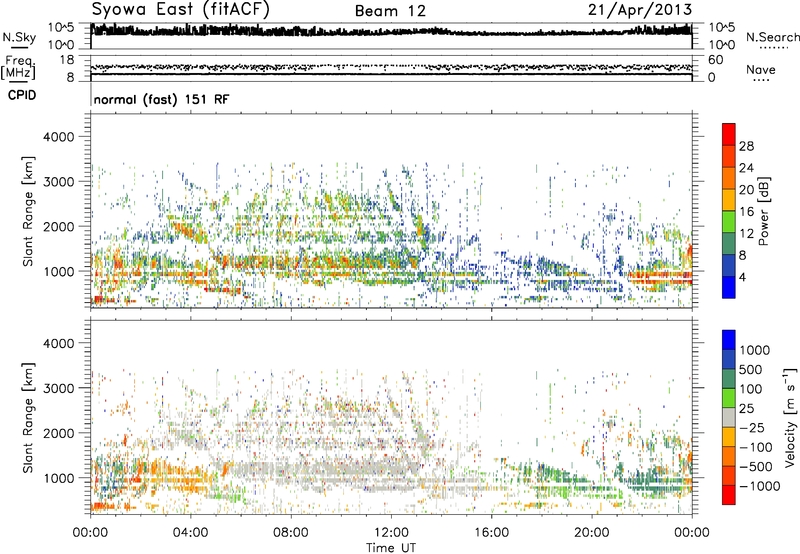Viewport: 800px width, 554px height.
Task: Click the 'N.Search' legend label
Action: pos(773,37)
